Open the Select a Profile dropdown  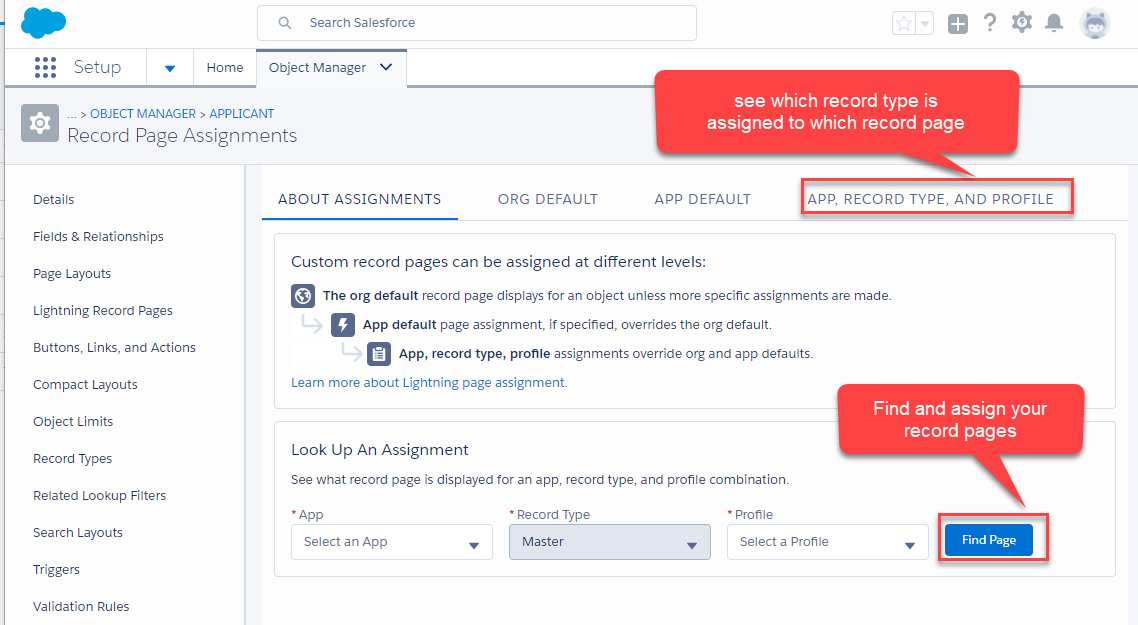[x=827, y=542]
